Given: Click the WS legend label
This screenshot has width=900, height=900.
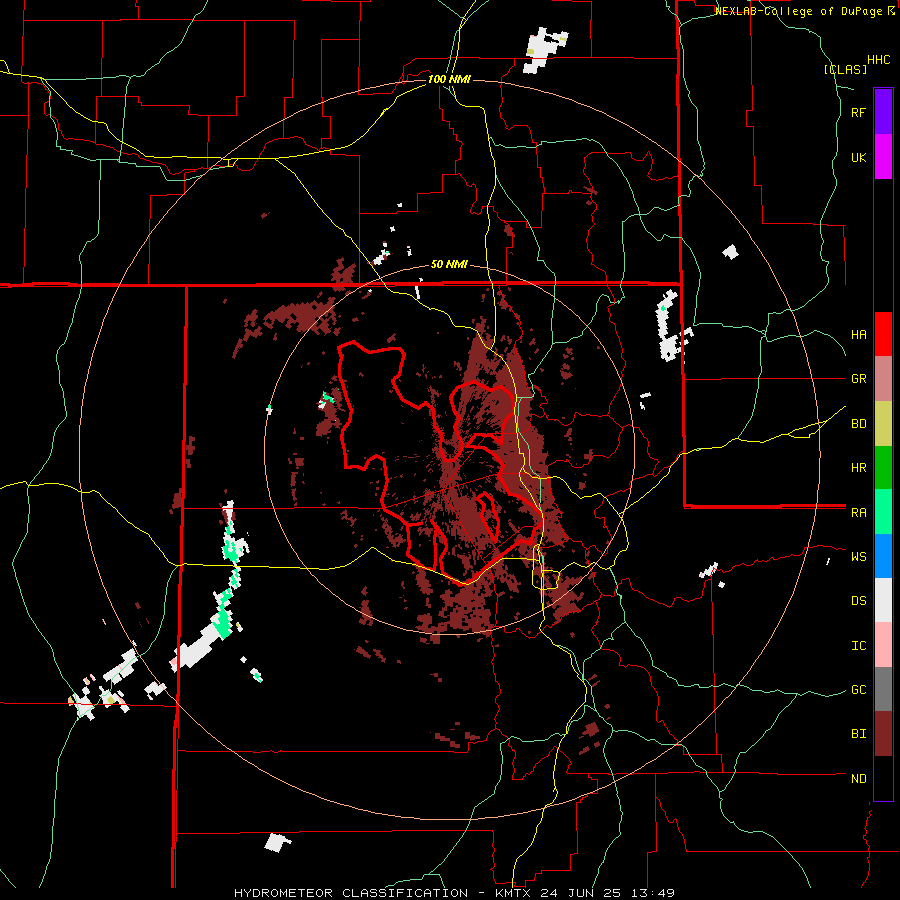Looking at the screenshot, I should (x=859, y=556).
